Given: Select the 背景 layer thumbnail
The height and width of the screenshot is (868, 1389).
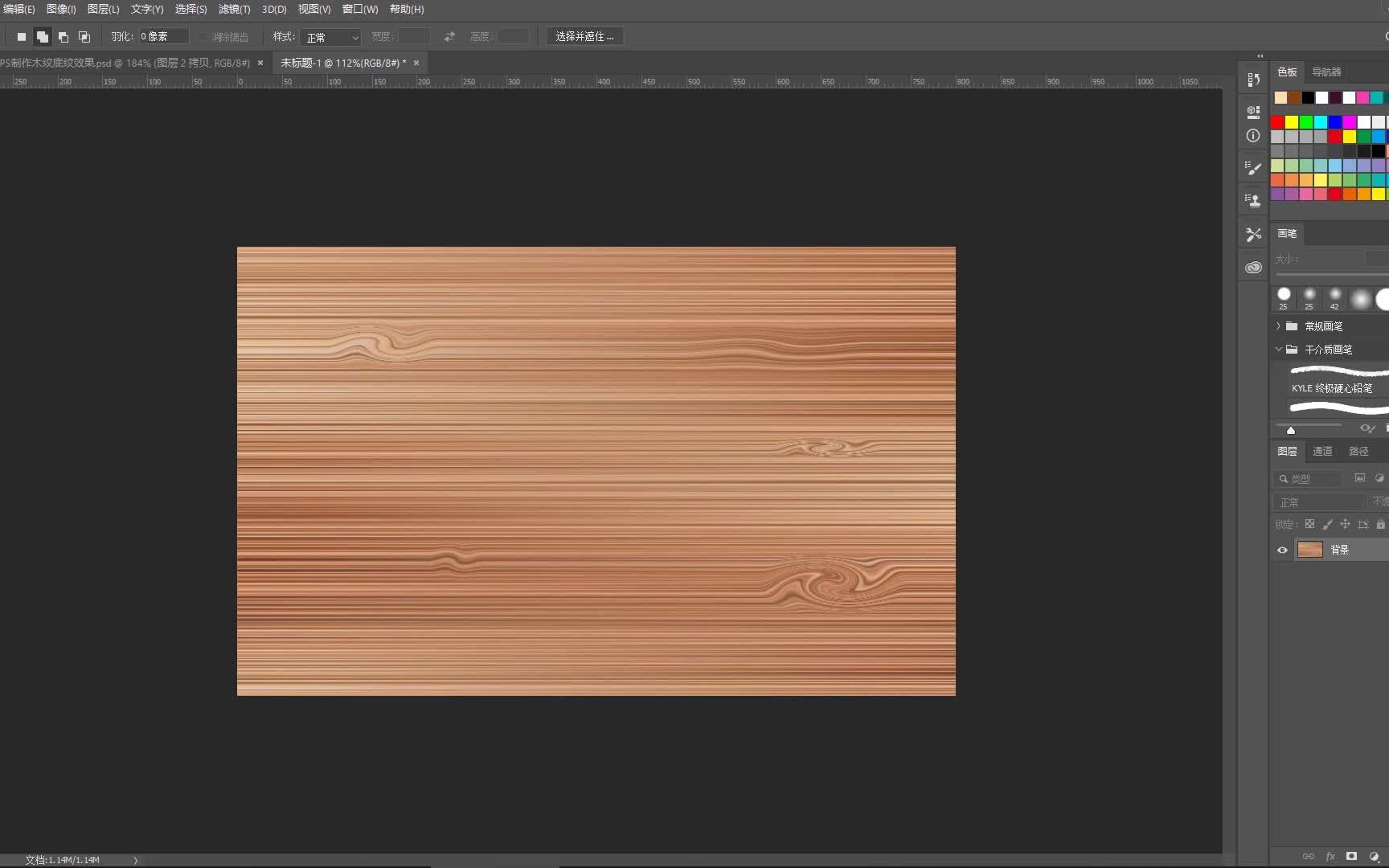Looking at the screenshot, I should 1310,550.
